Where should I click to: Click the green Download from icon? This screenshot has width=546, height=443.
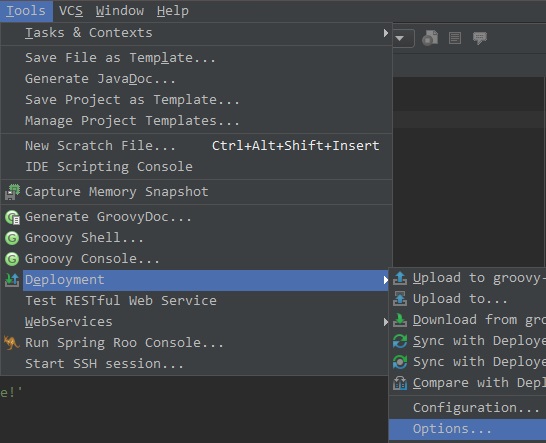[x=400, y=320]
